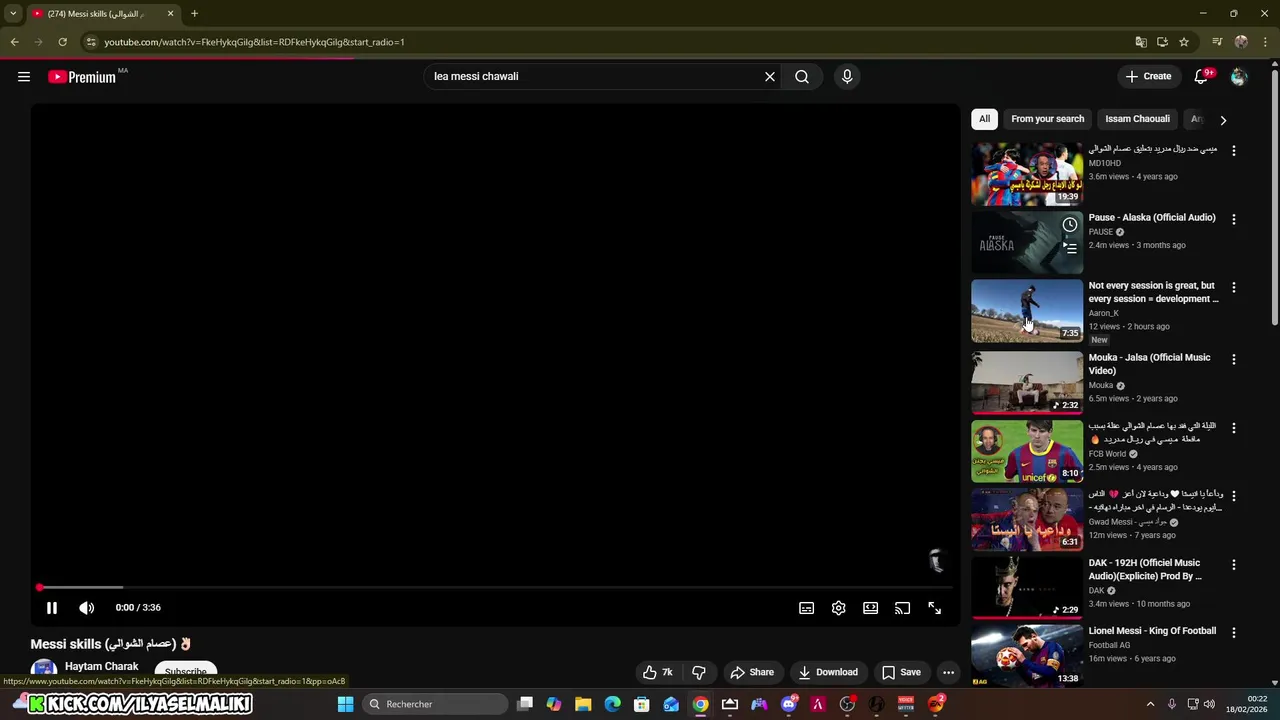Open options for MD10HD video
The image size is (1280, 720).
[x=1234, y=151]
